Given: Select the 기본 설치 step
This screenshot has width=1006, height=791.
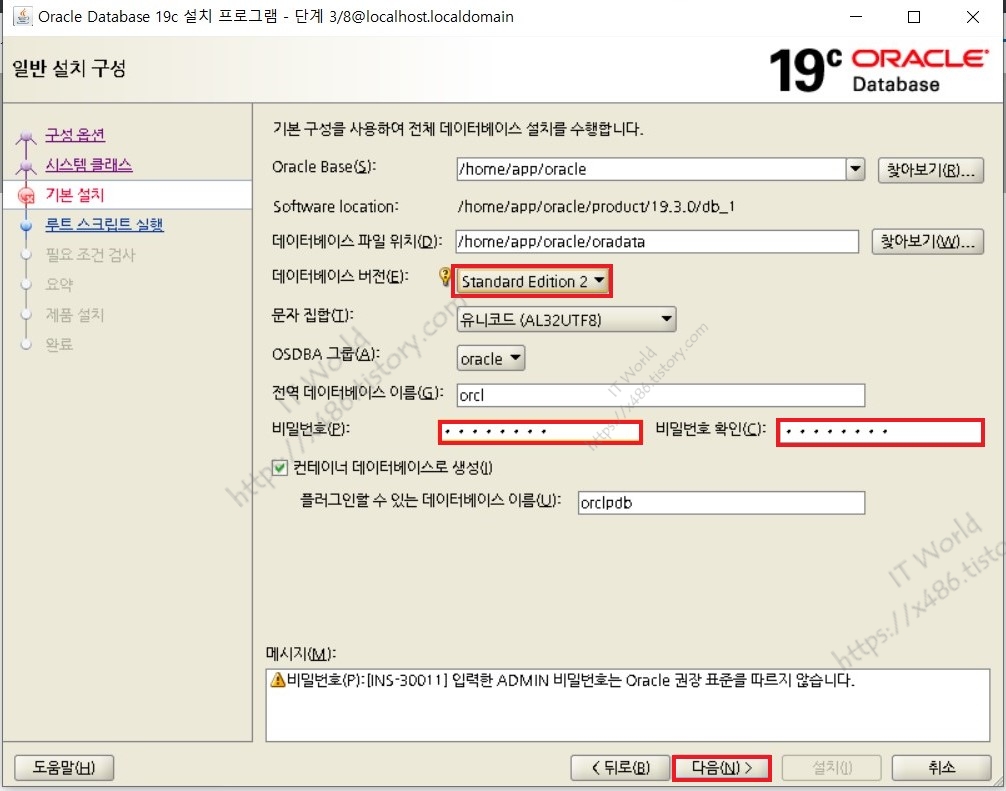Looking at the screenshot, I should 74,195.
